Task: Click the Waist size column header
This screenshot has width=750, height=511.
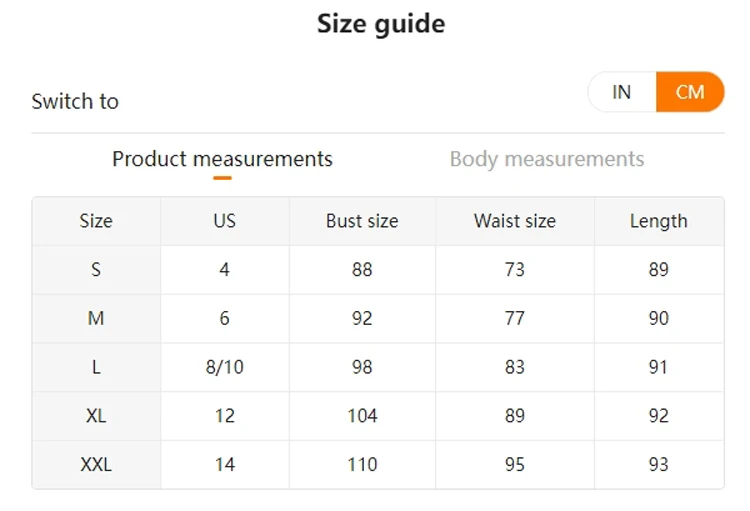Action: pos(515,221)
